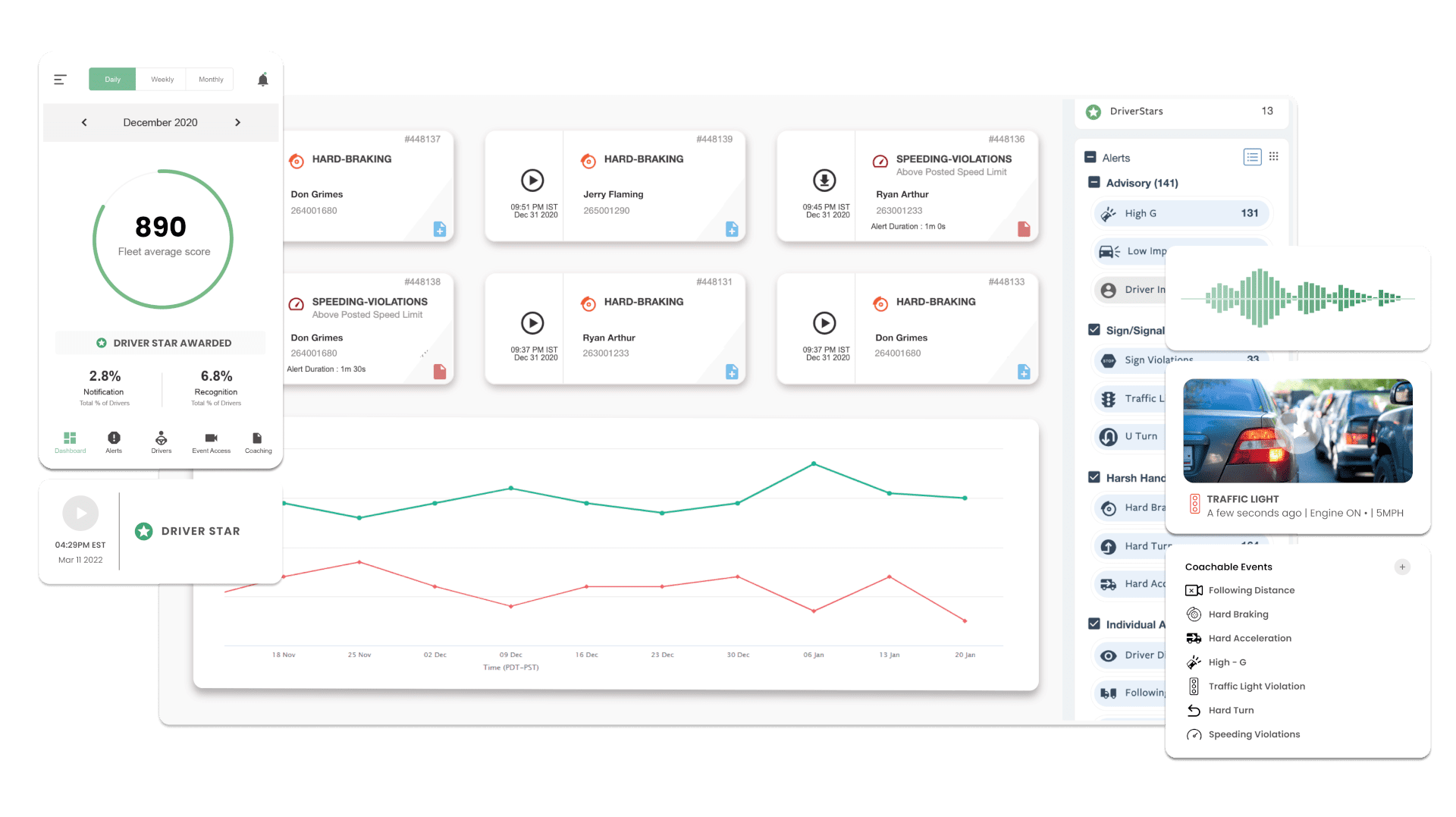Viewport: 1456px width, 817px height.
Task: Collapse the Advisory (141) section
Action: coord(1094,183)
